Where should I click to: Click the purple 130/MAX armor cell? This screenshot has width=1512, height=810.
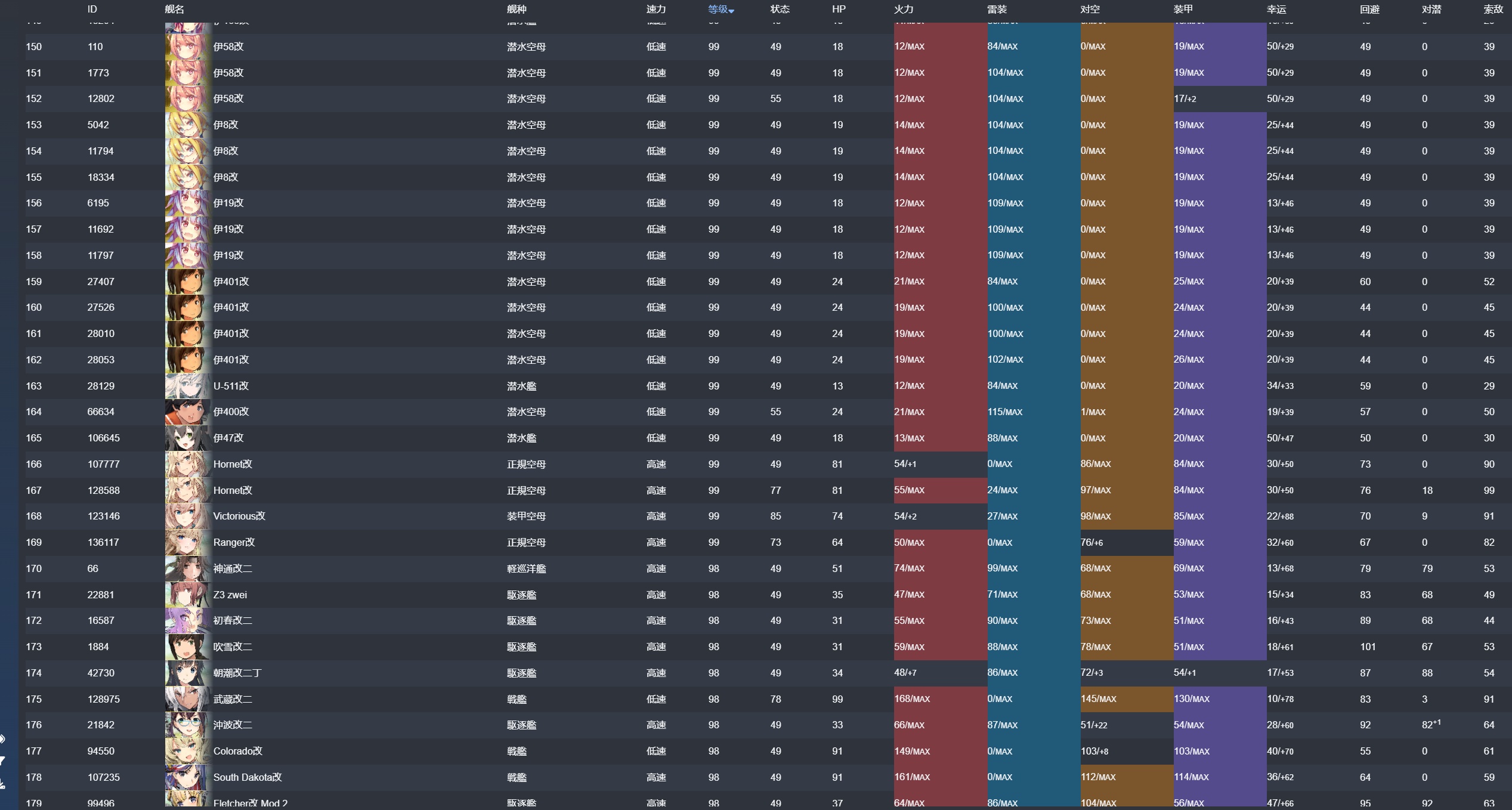[x=1219, y=699]
